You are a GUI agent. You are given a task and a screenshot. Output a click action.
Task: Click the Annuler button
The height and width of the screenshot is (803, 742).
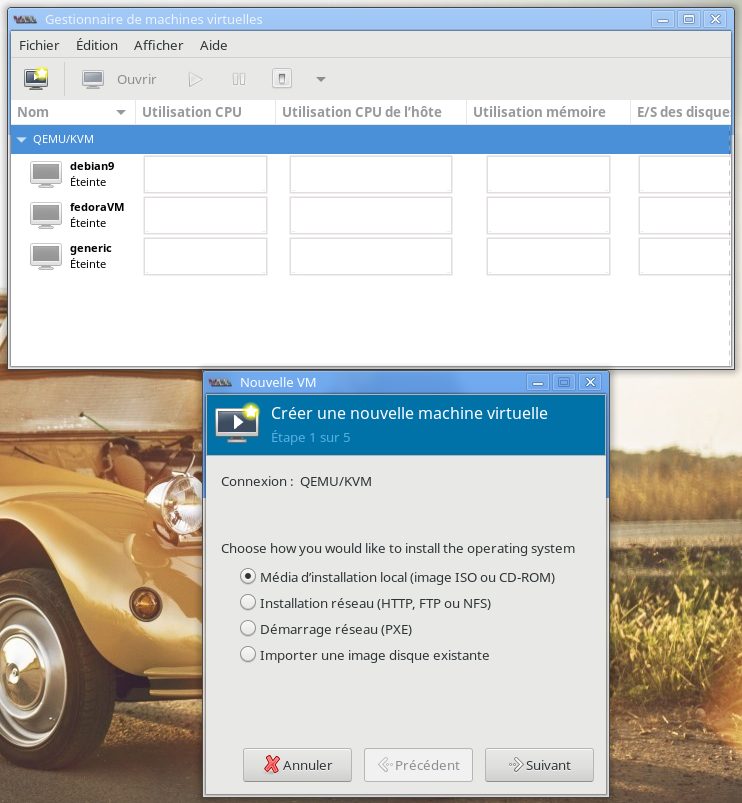[296, 765]
